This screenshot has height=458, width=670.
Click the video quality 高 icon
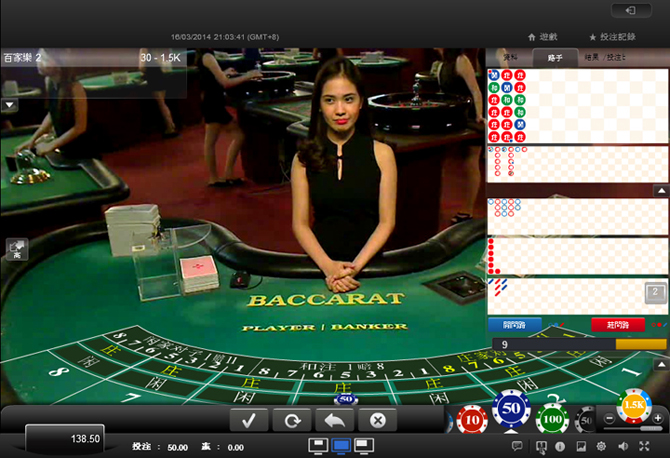pos(17,250)
